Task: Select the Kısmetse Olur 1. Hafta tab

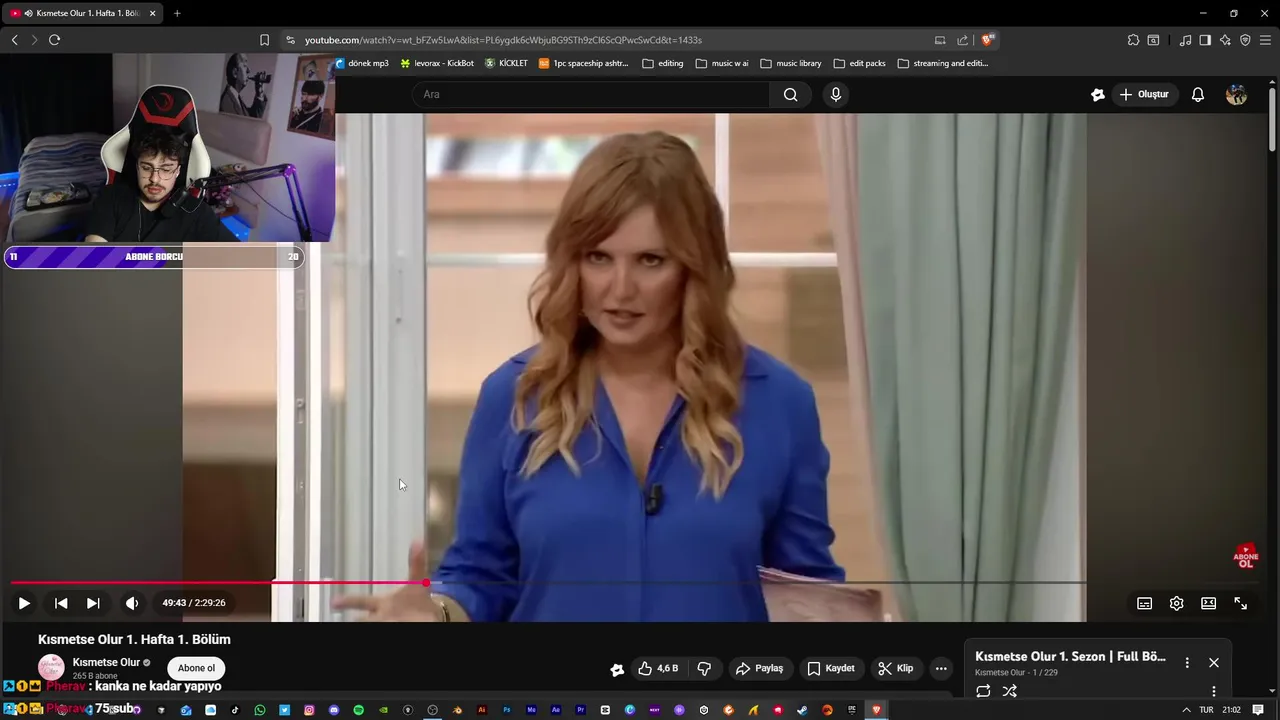Action: [82, 13]
